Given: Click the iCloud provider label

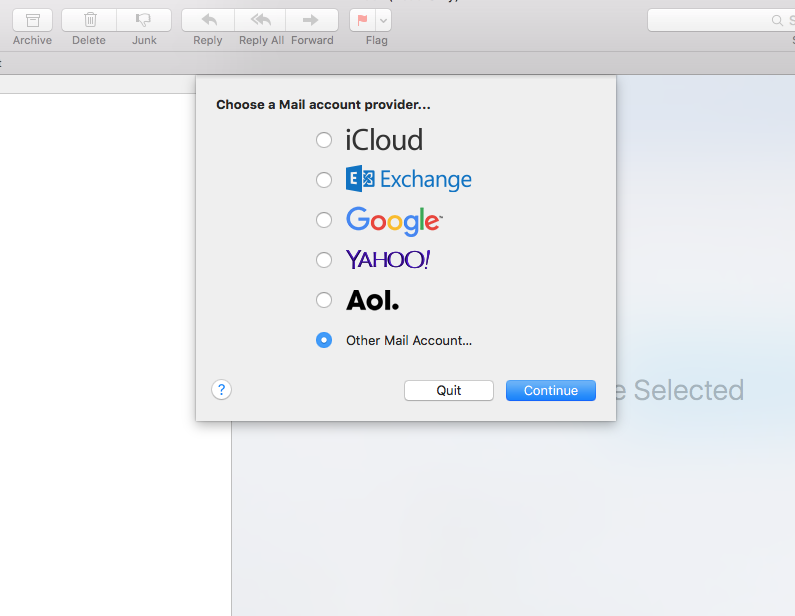Looking at the screenshot, I should pos(384,140).
